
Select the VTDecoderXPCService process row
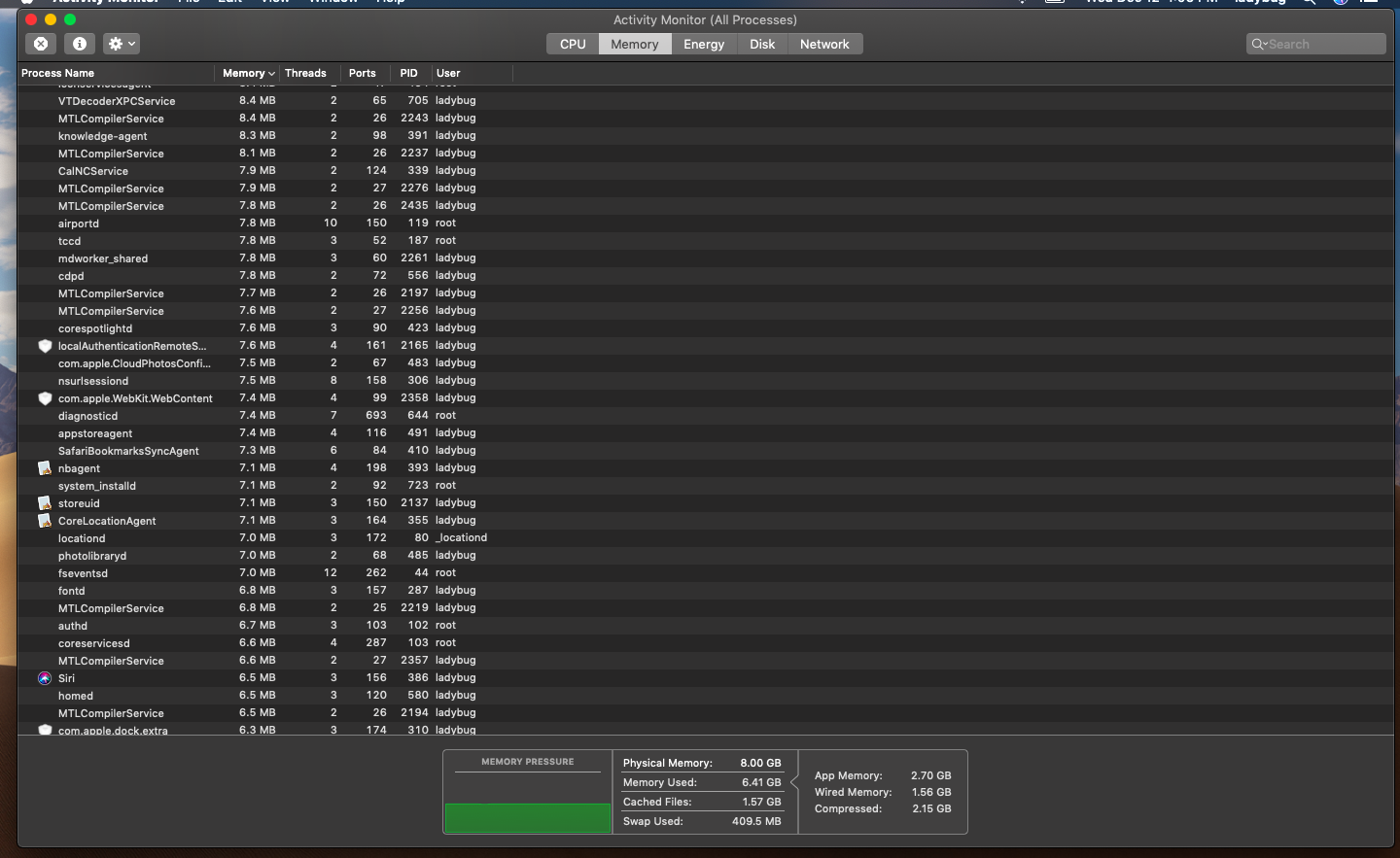(x=705, y=101)
